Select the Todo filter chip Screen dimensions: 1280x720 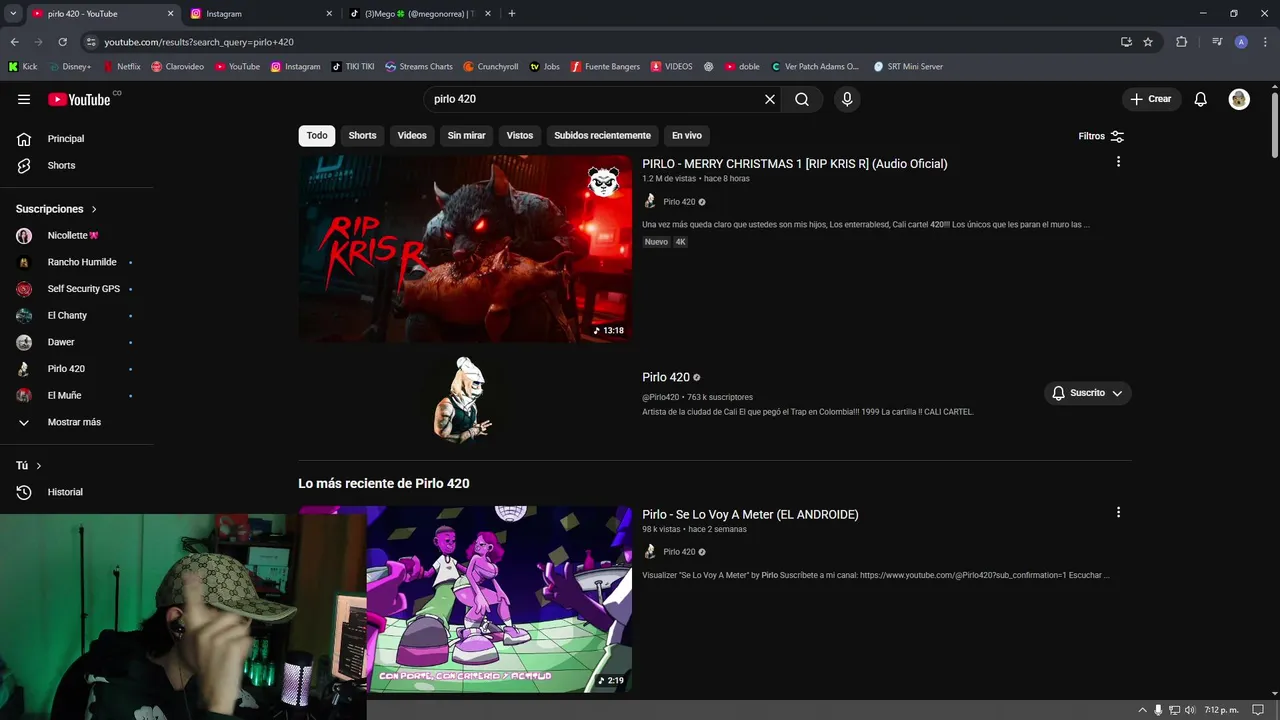point(317,135)
